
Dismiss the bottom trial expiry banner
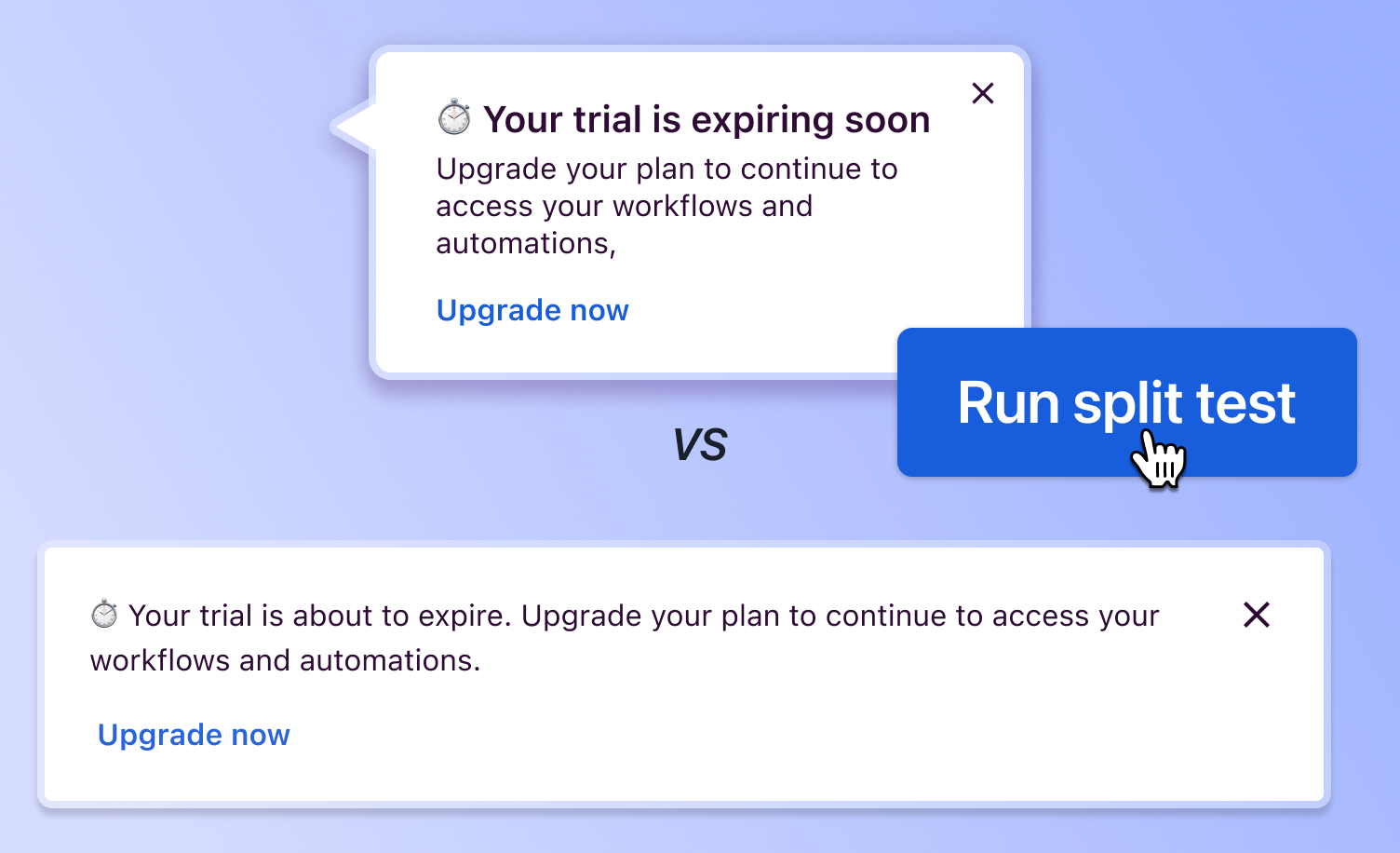pos(1257,615)
